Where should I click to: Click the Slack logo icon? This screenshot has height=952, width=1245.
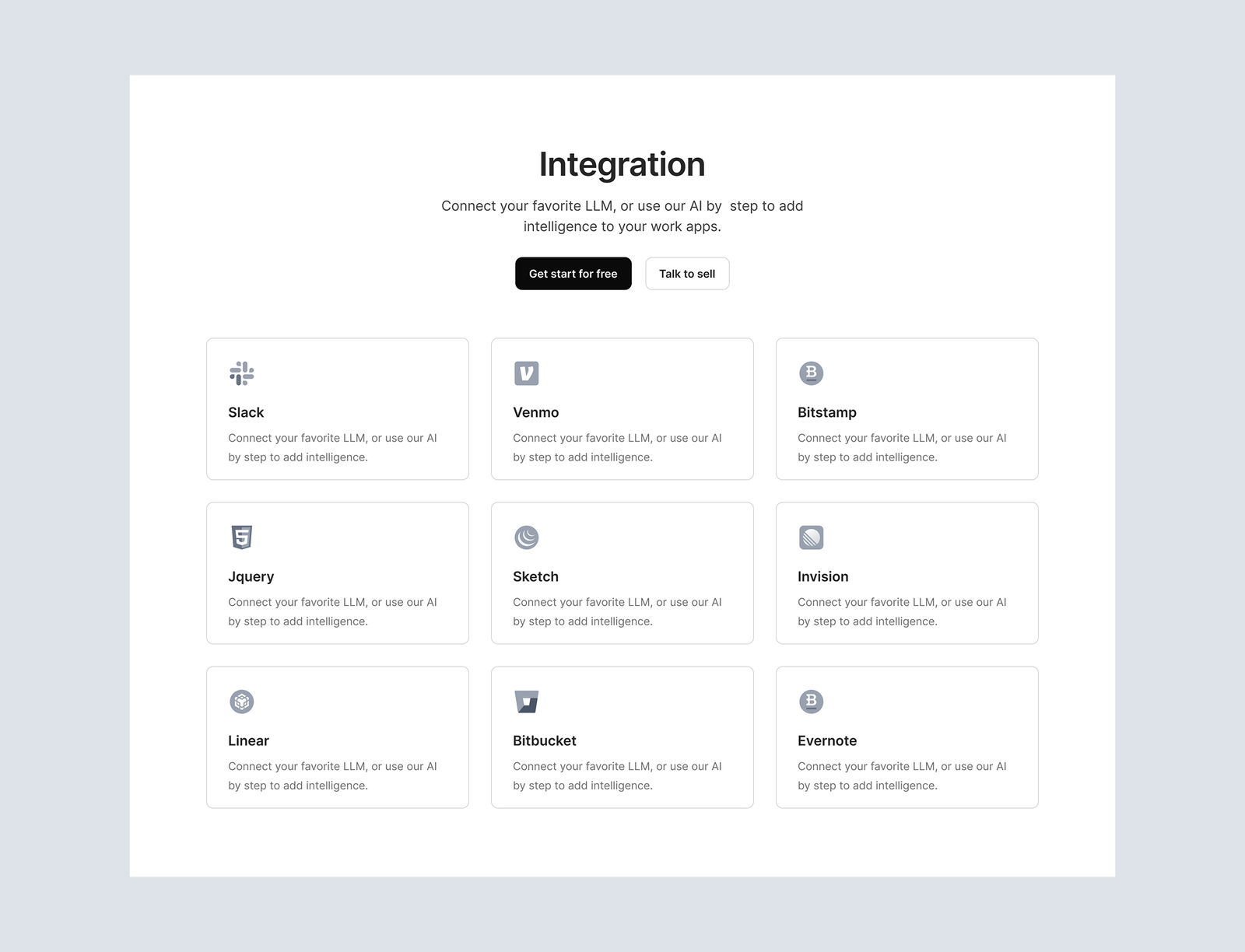[x=242, y=373]
